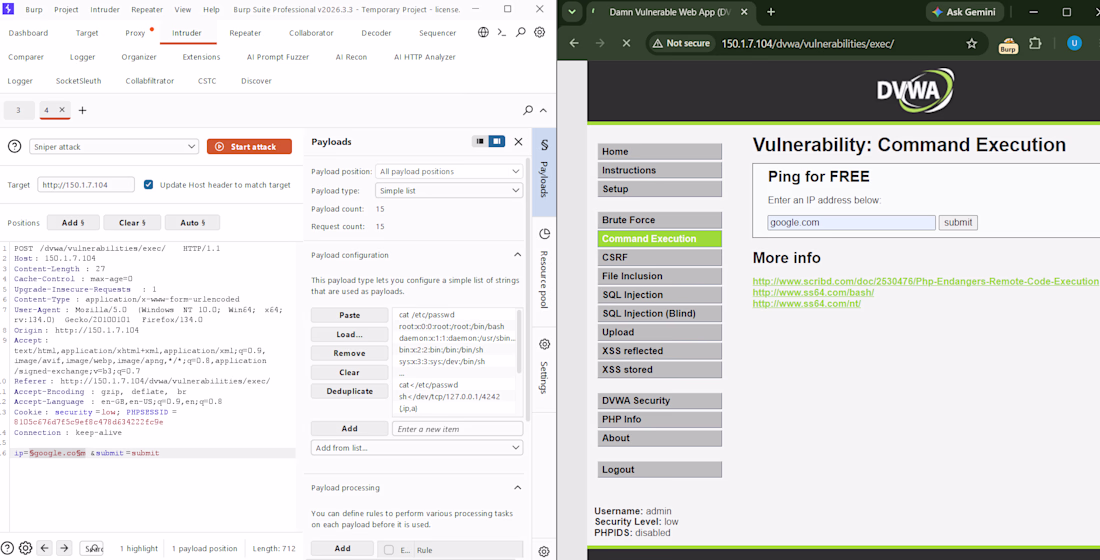
Task: Open the Sniper attack type dropdown
Action: click(114, 147)
